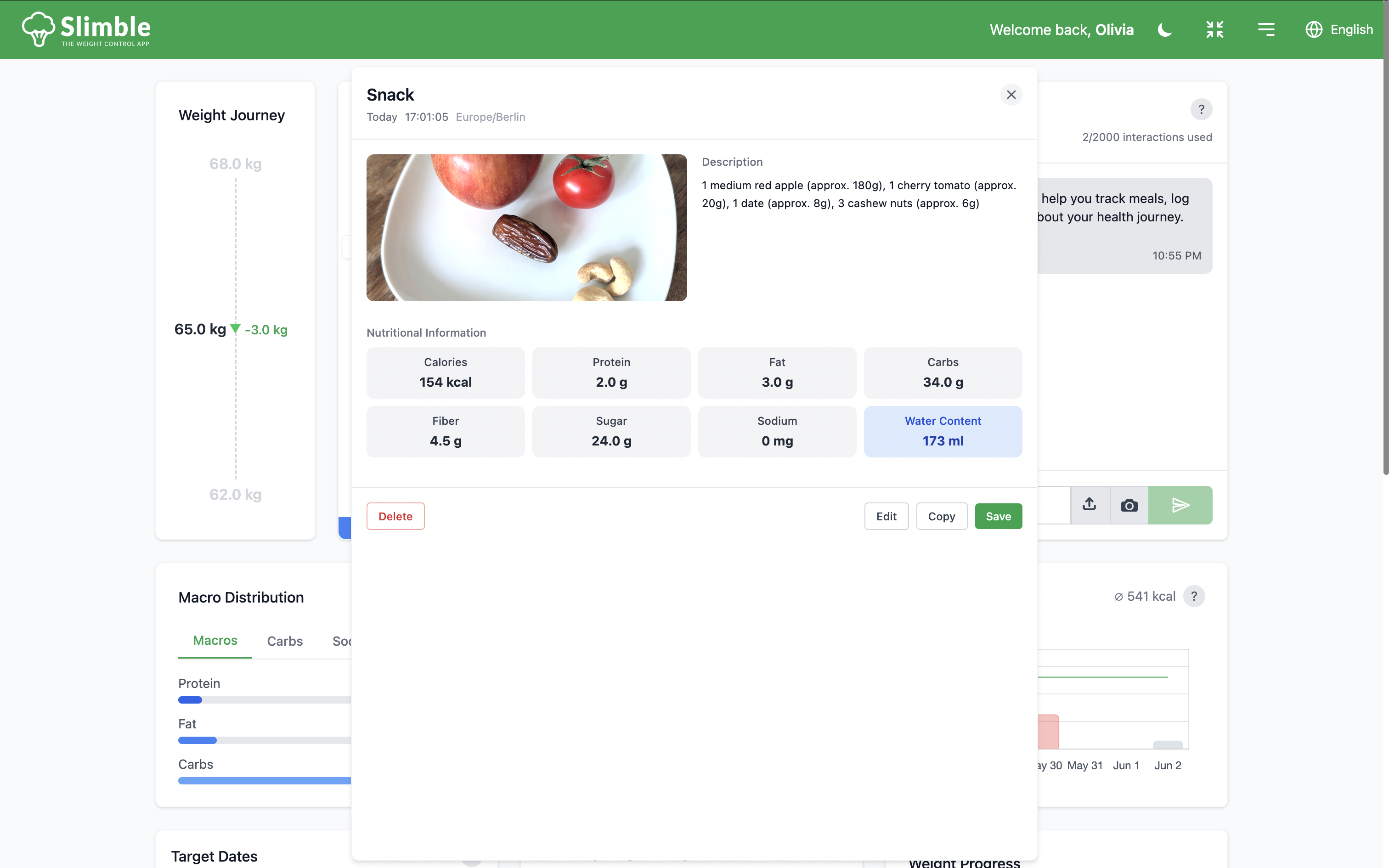Select the Water Content tile
Screen dimensions: 1389x868
click(943, 431)
